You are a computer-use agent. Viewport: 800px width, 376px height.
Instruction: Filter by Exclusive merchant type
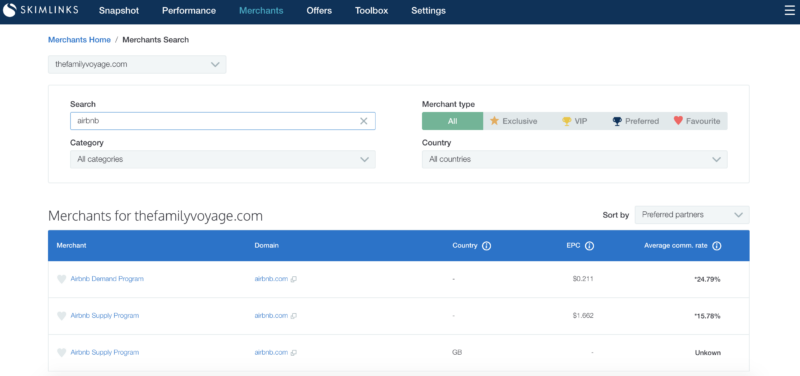tap(513, 121)
